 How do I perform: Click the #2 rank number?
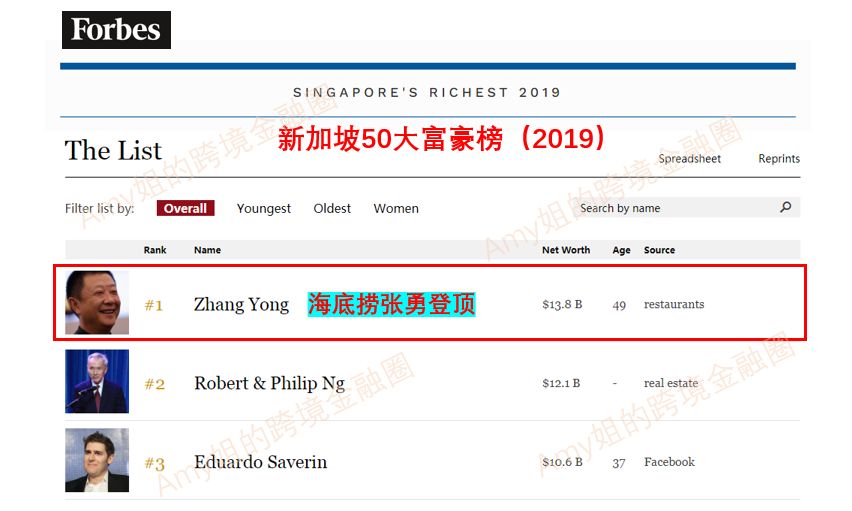pyautogui.click(x=155, y=384)
